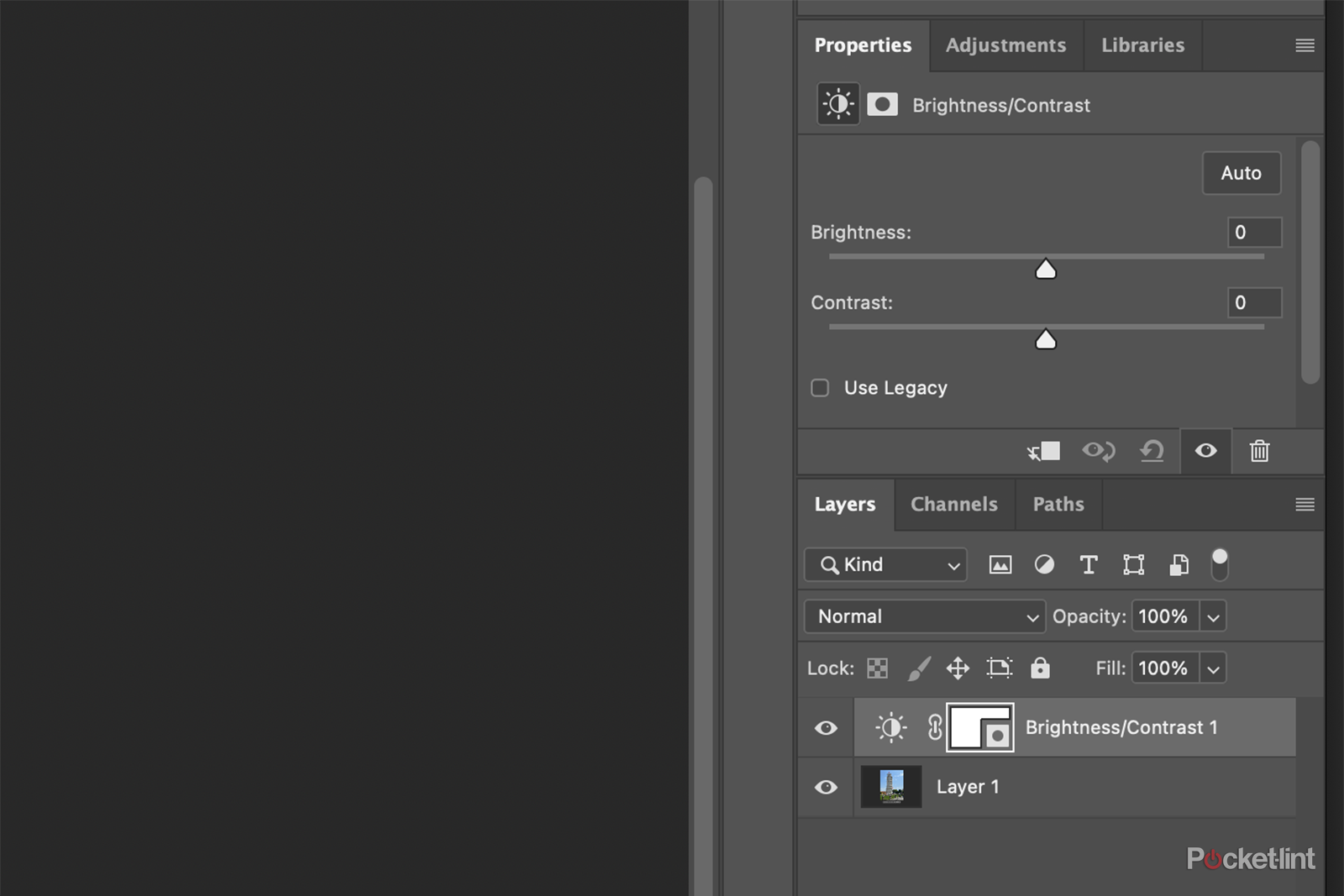The height and width of the screenshot is (896, 1344).
Task: Hide the Brightness/Contrast 1 layer
Action: (x=825, y=727)
